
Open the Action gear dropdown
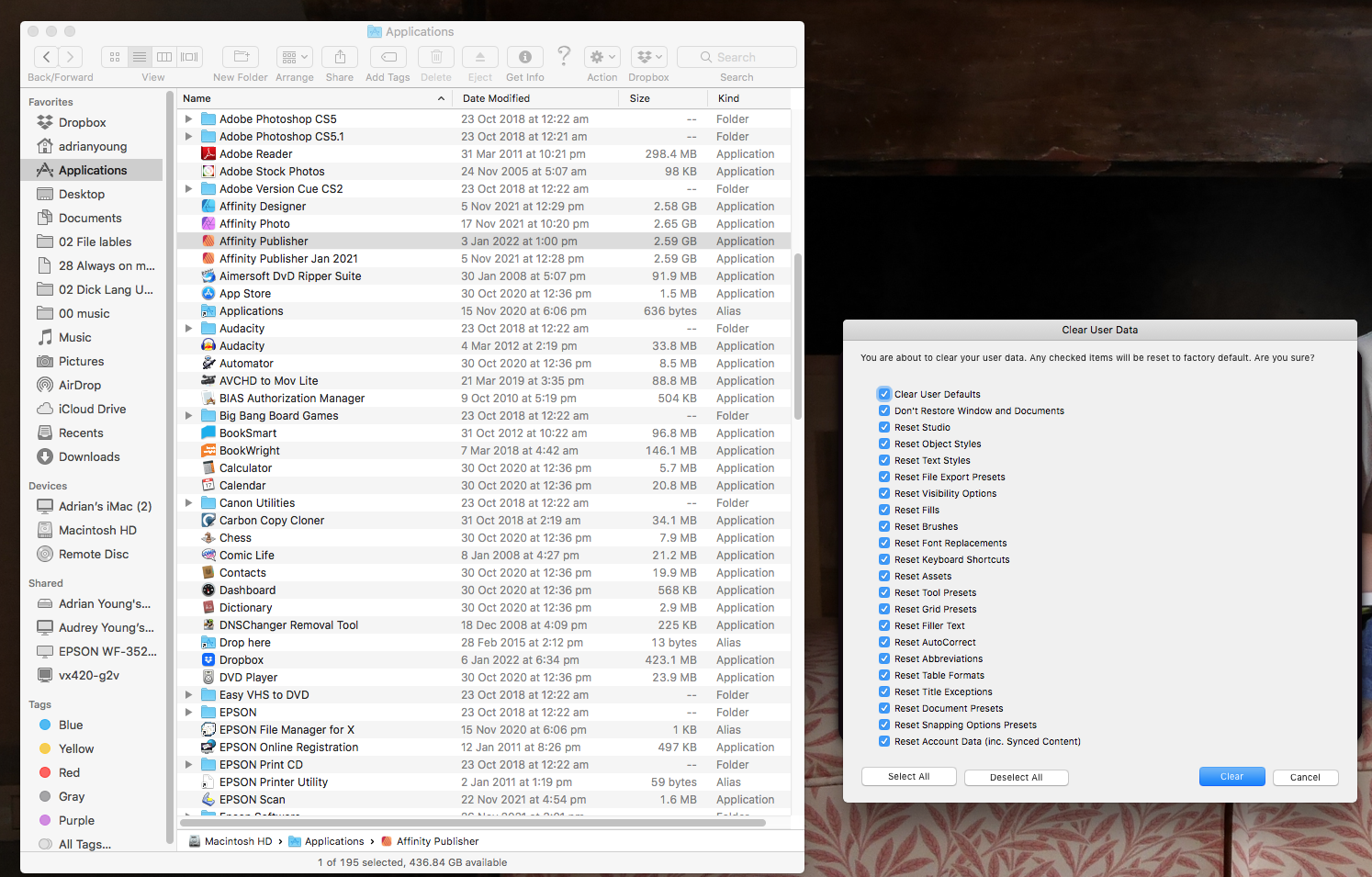pos(602,57)
